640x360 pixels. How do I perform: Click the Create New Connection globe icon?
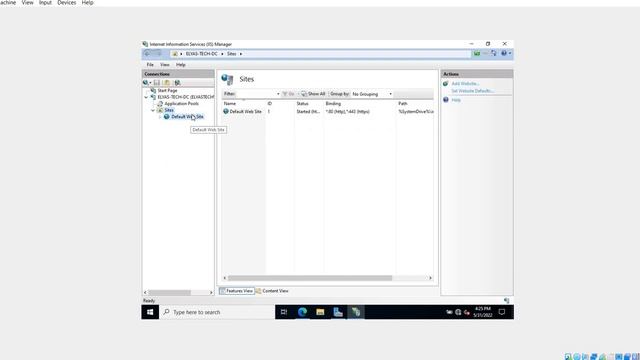pos(146,82)
